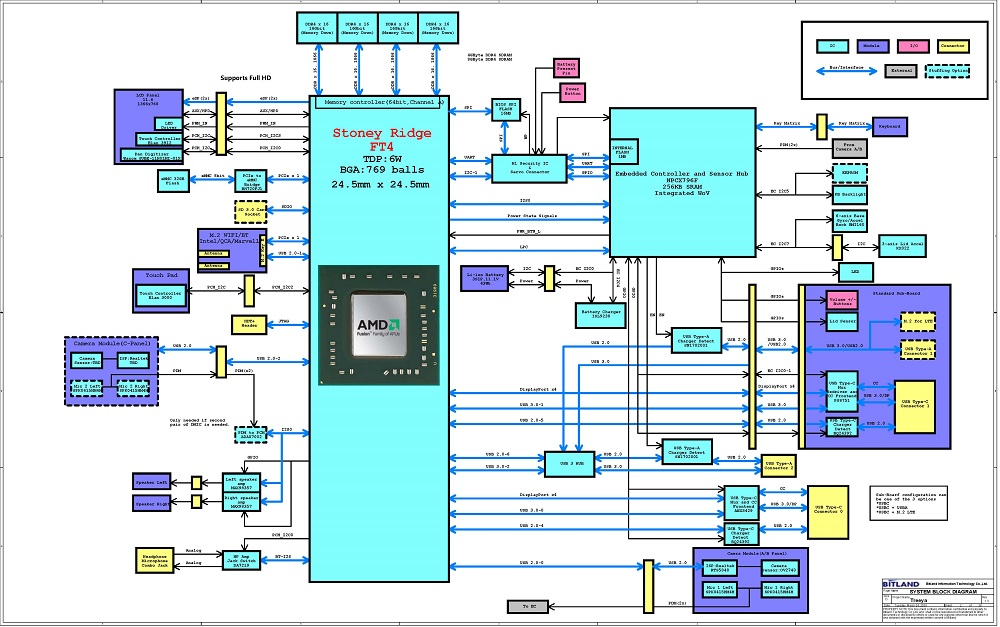Viewport: 1000px width, 627px height.
Task: Click the dashed EEPROM box
Action: tap(849, 173)
